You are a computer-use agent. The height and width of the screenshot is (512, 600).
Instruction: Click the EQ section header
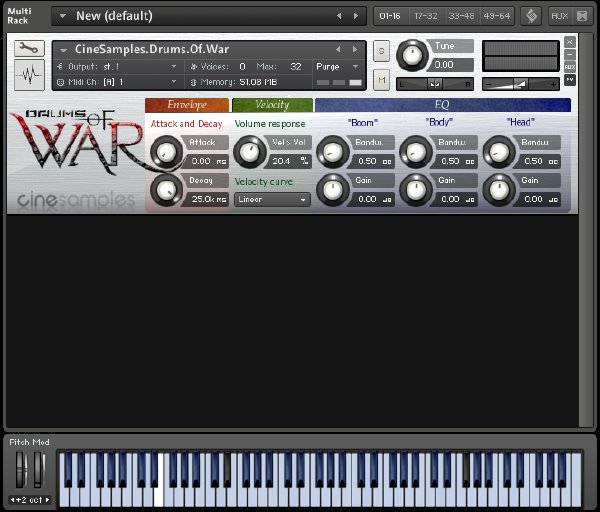[x=443, y=105]
